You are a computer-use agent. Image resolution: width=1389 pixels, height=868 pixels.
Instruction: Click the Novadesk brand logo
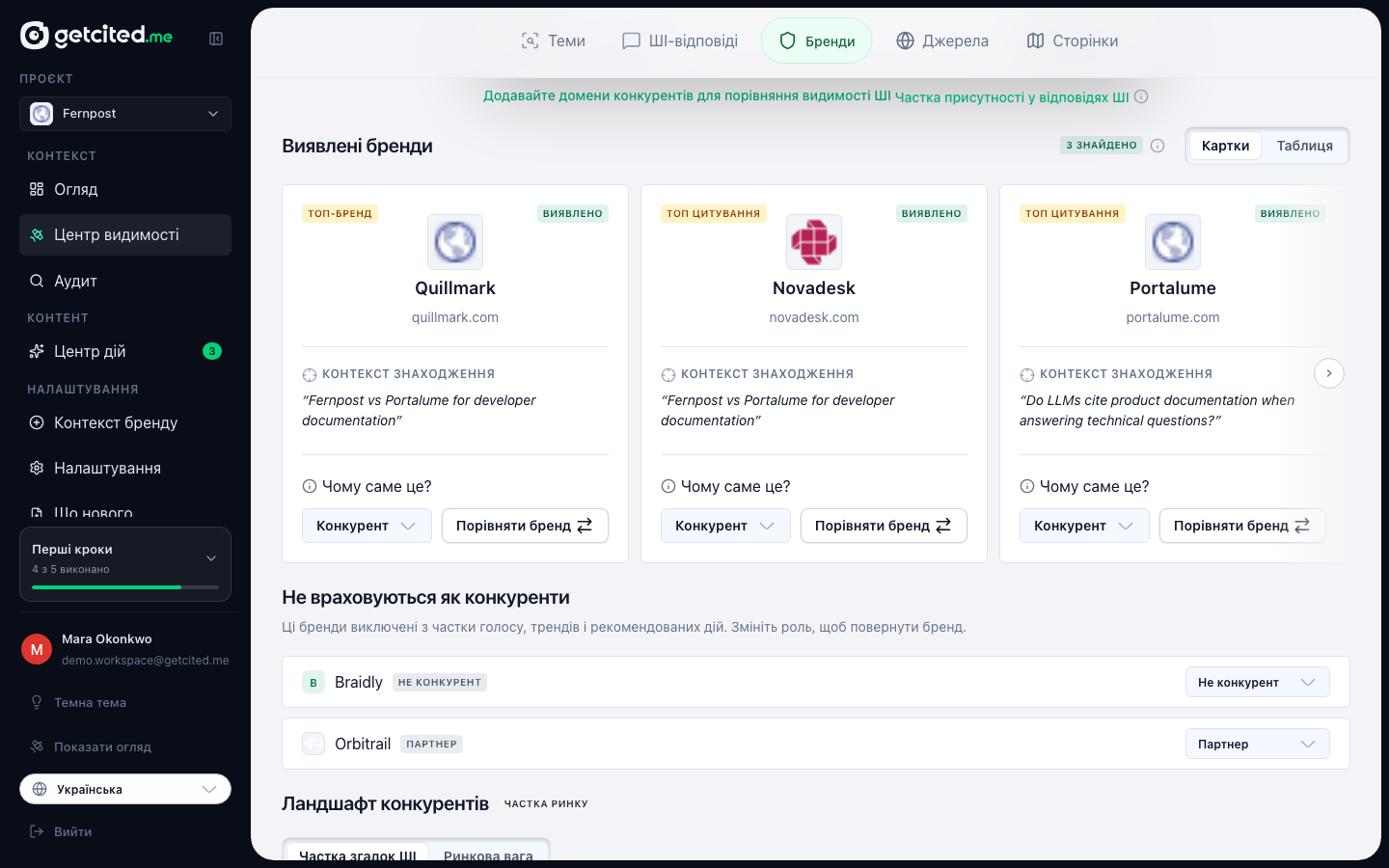[814, 242]
